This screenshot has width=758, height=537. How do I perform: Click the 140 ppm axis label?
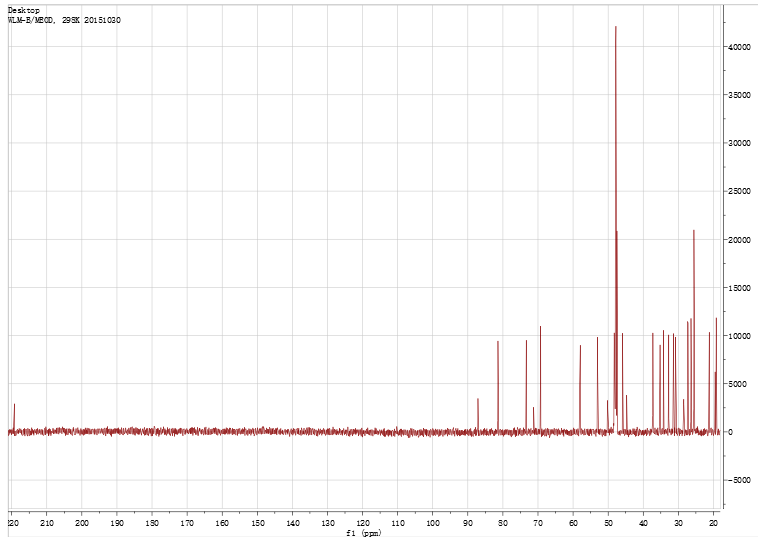pyautogui.click(x=292, y=523)
